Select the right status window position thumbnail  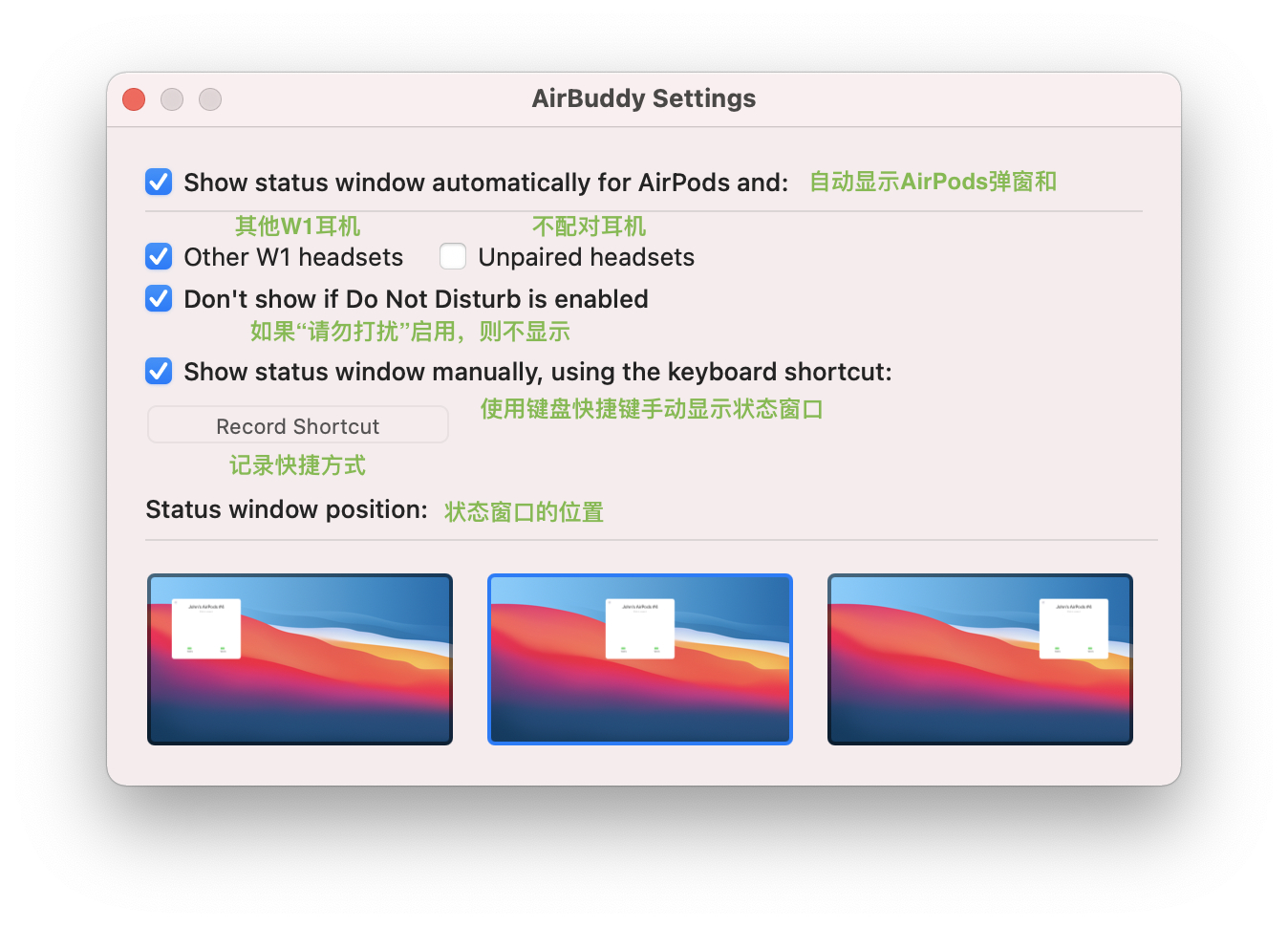tap(980, 659)
